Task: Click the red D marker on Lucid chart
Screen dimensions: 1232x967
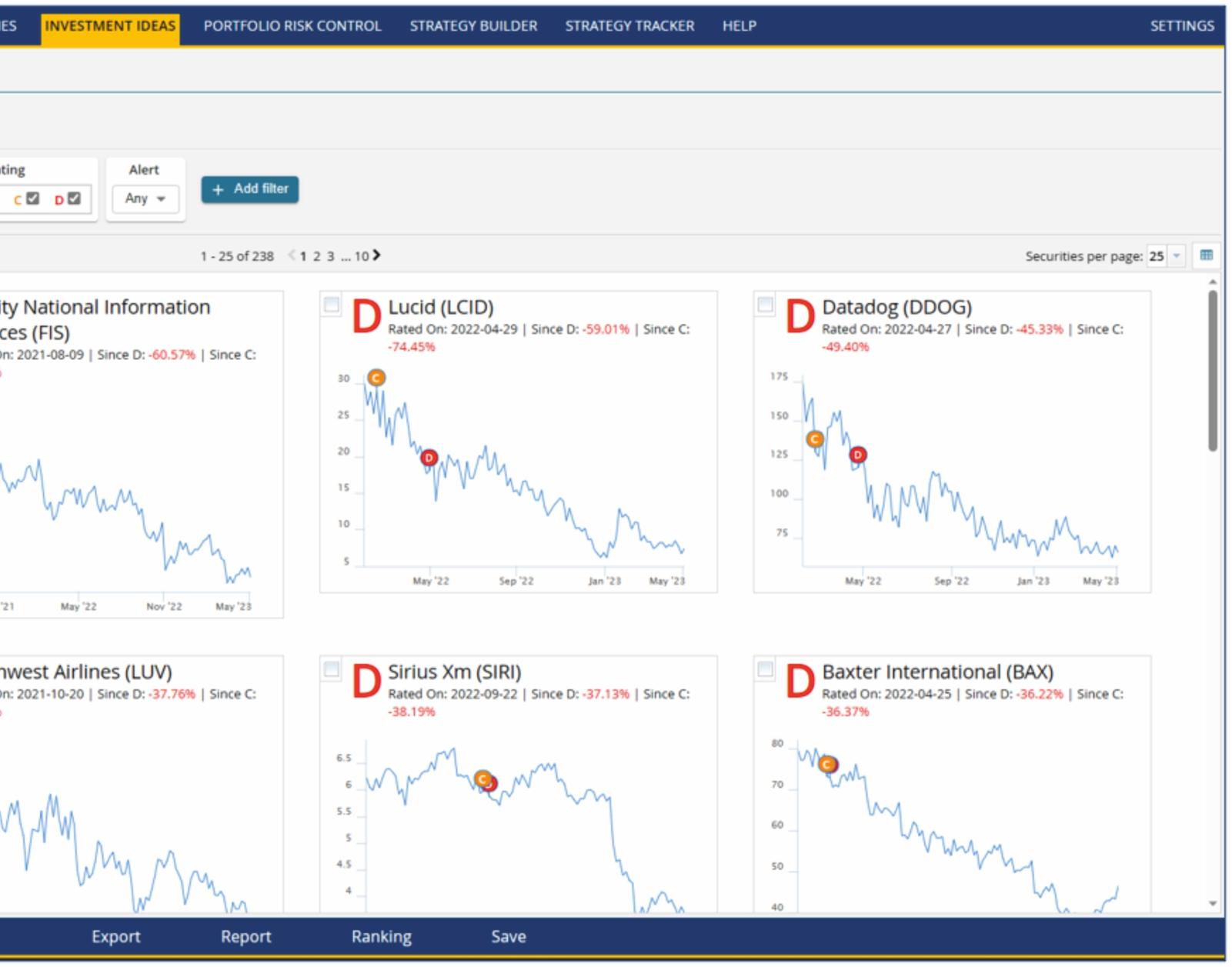Action: coord(429,458)
